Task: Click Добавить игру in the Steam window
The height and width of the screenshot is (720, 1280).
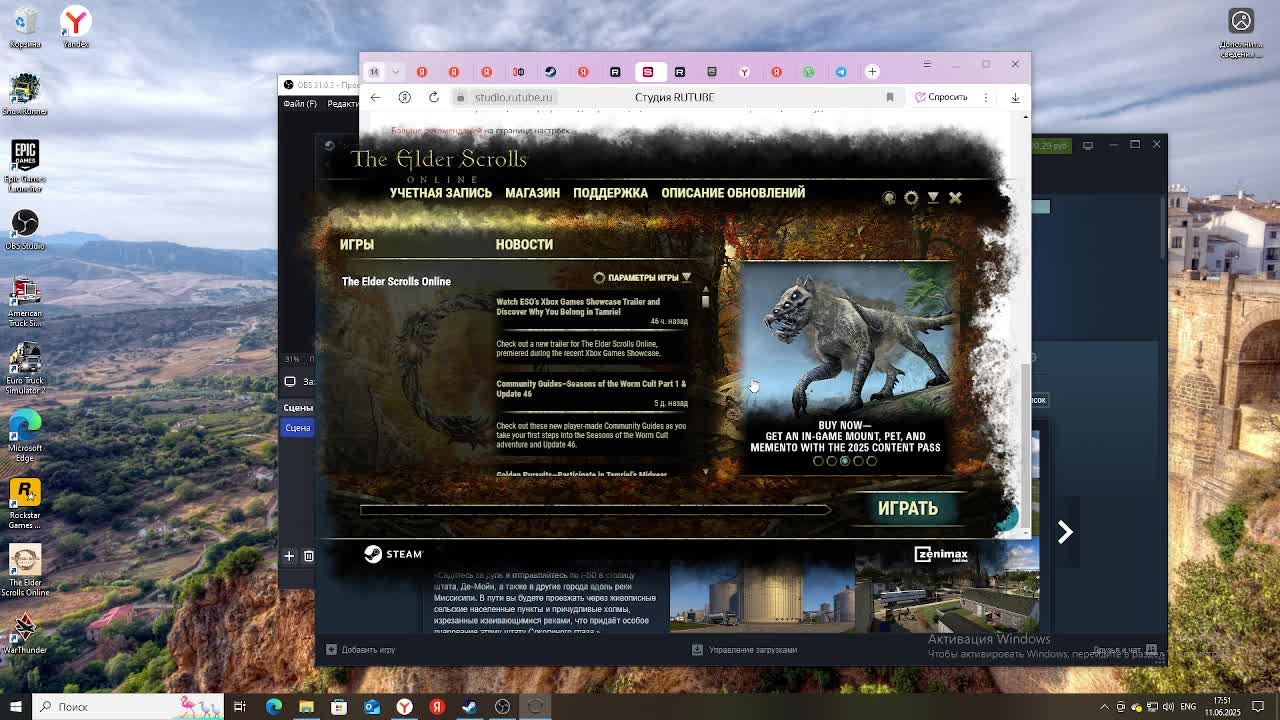Action: 361,650
